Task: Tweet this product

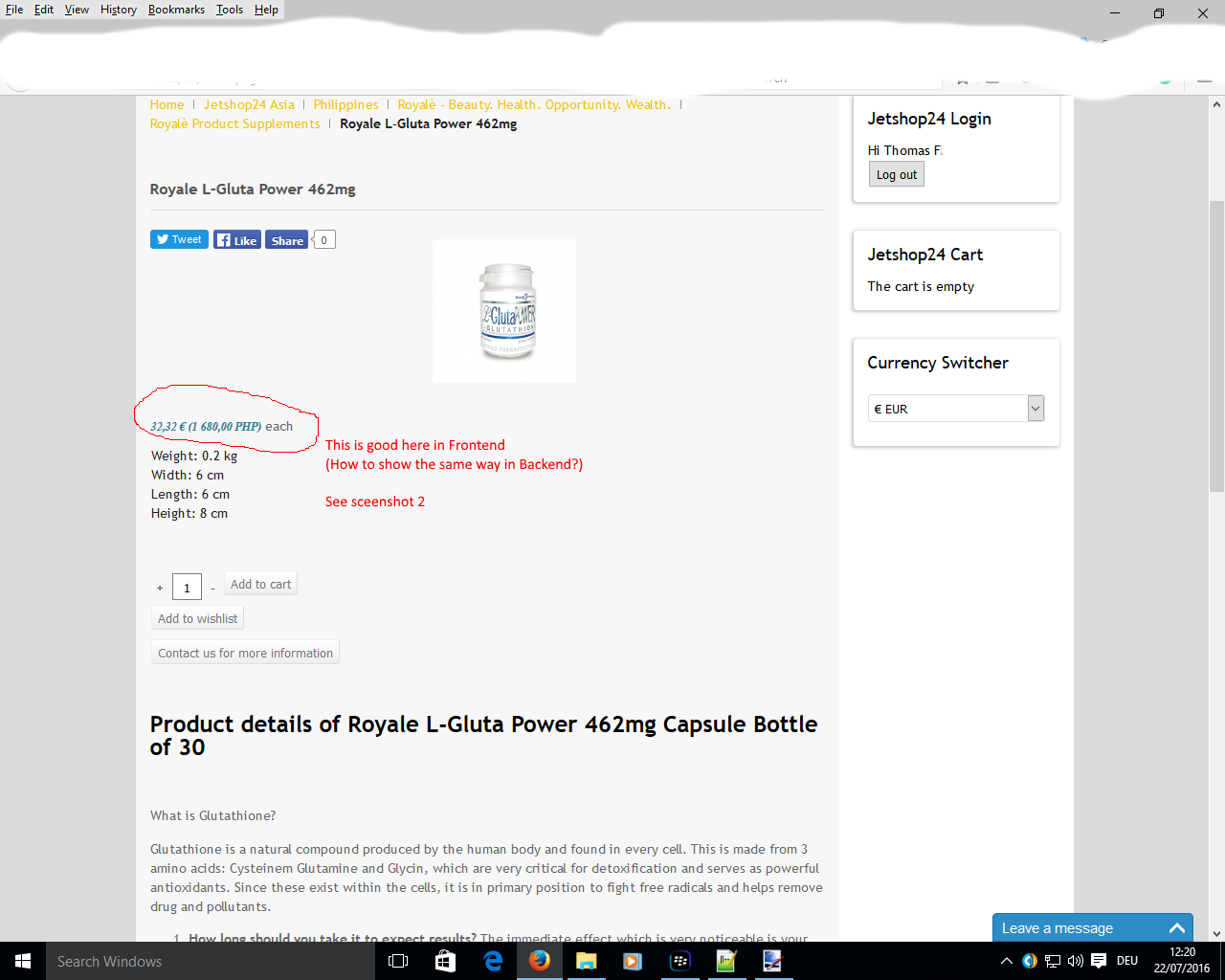Action: (179, 239)
